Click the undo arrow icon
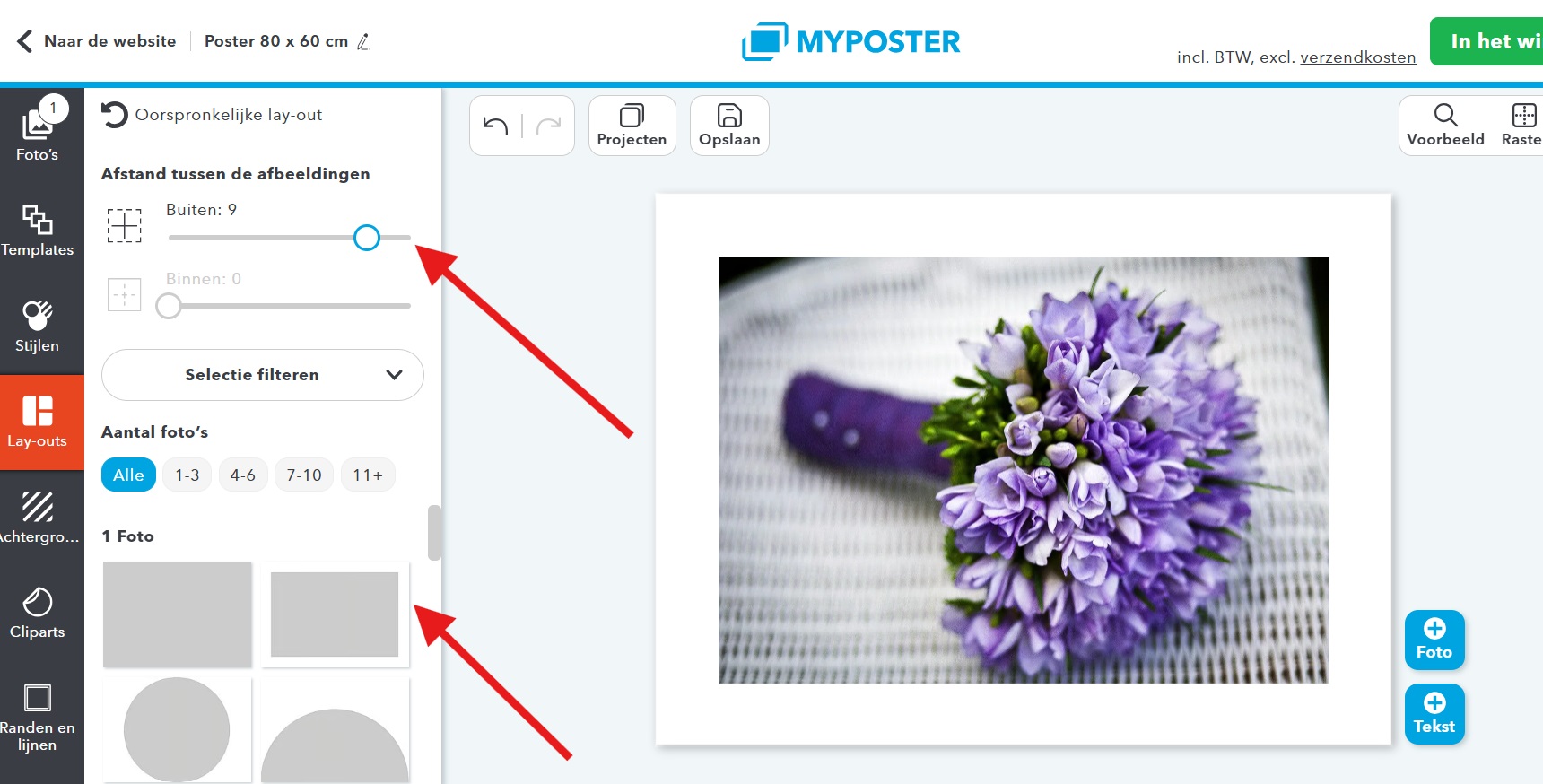The height and width of the screenshot is (784, 1543). [x=495, y=126]
